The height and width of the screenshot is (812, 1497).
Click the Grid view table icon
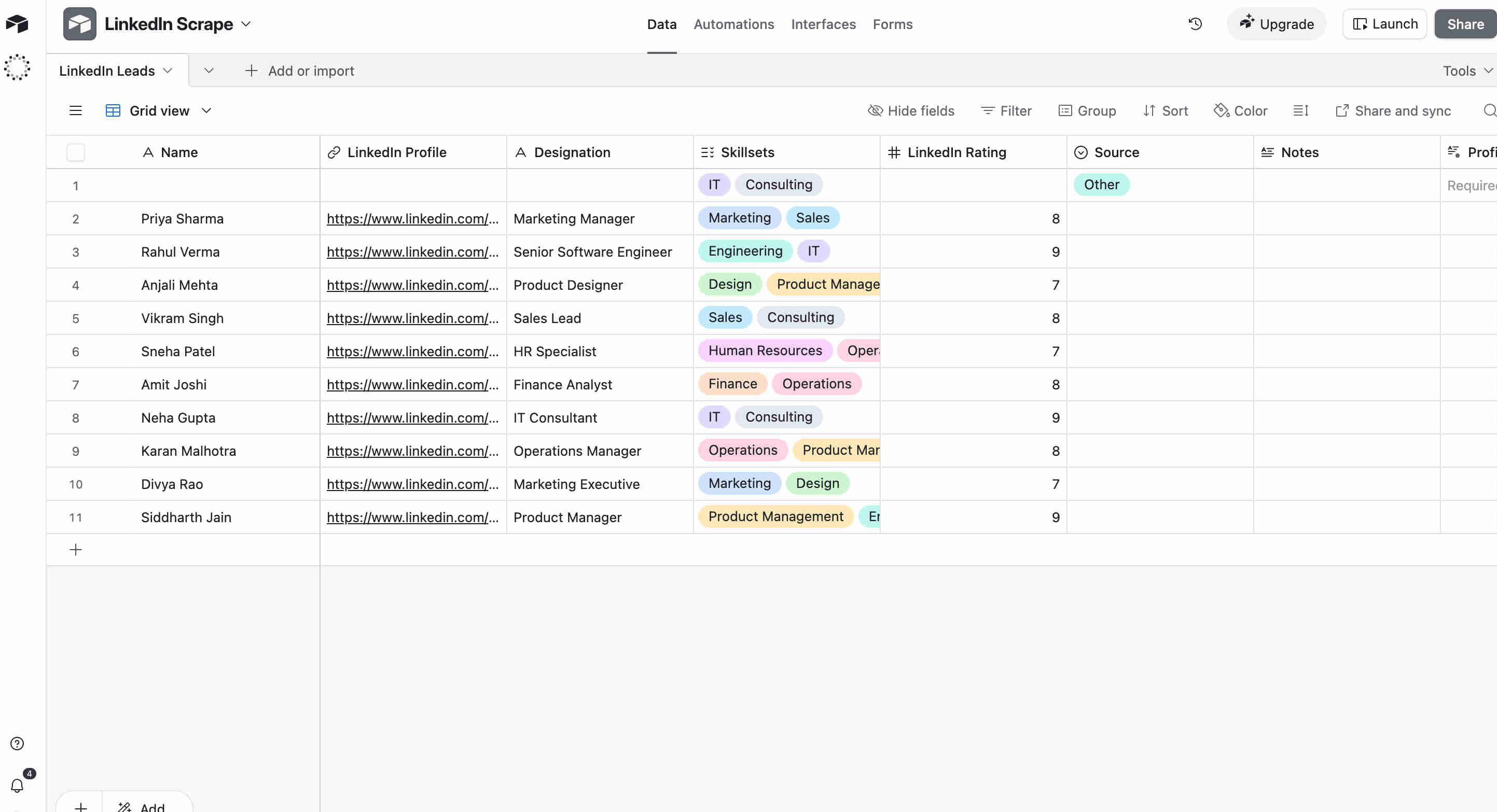pyautogui.click(x=113, y=110)
